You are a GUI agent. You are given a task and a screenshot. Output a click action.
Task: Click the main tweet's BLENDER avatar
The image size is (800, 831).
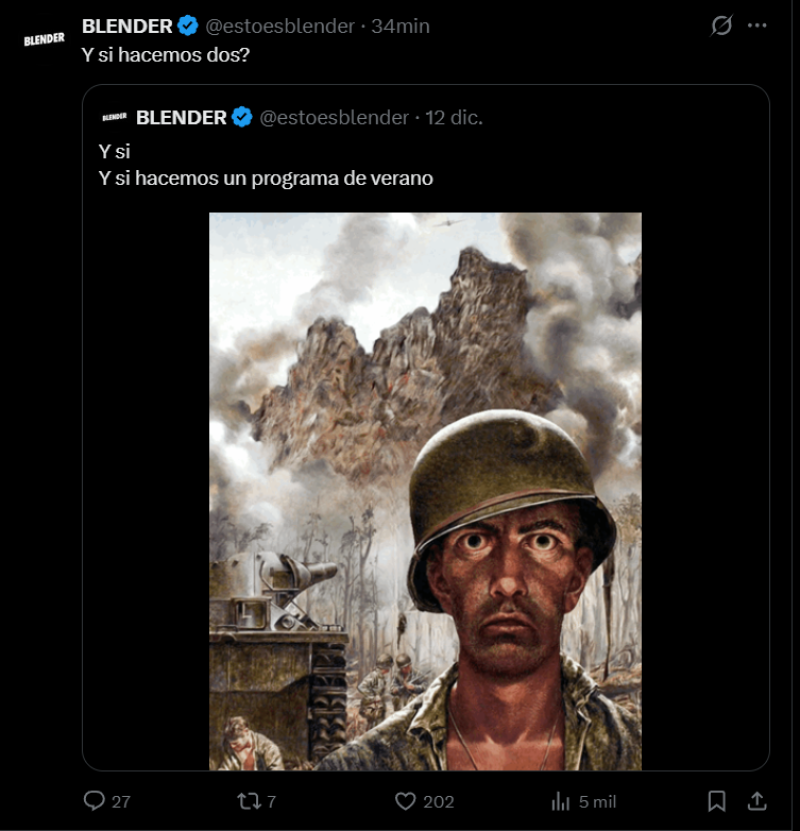[44, 39]
